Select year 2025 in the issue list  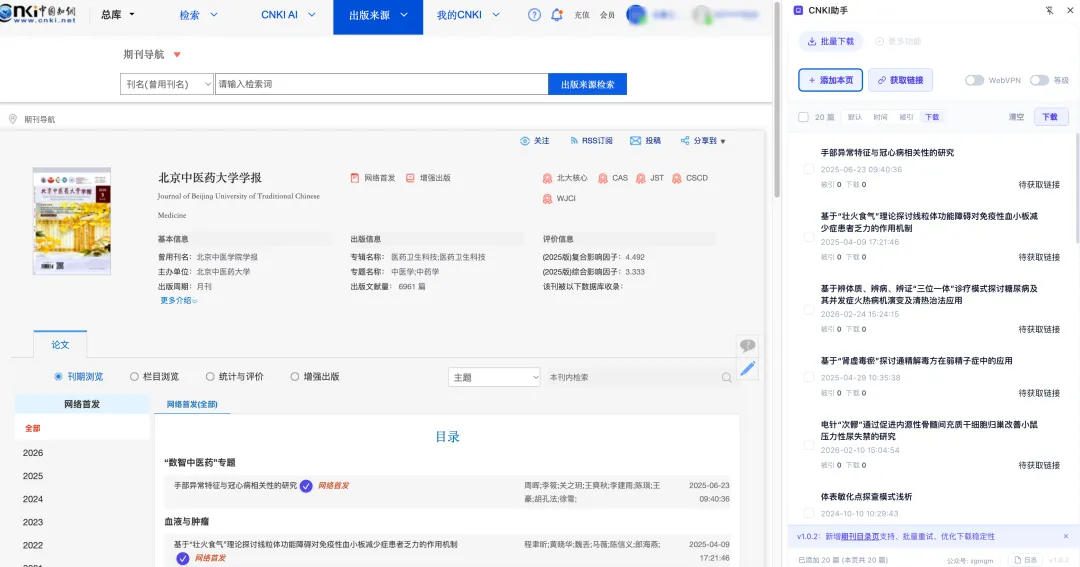(32, 476)
